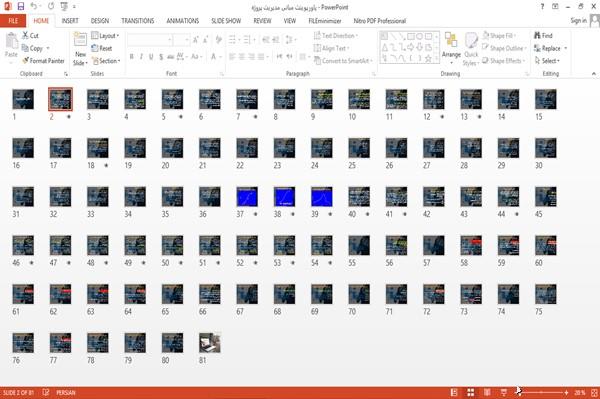This screenshot has width=600, height=399.
Task: Toggle Italic formatting button
Action: [142, 57]
